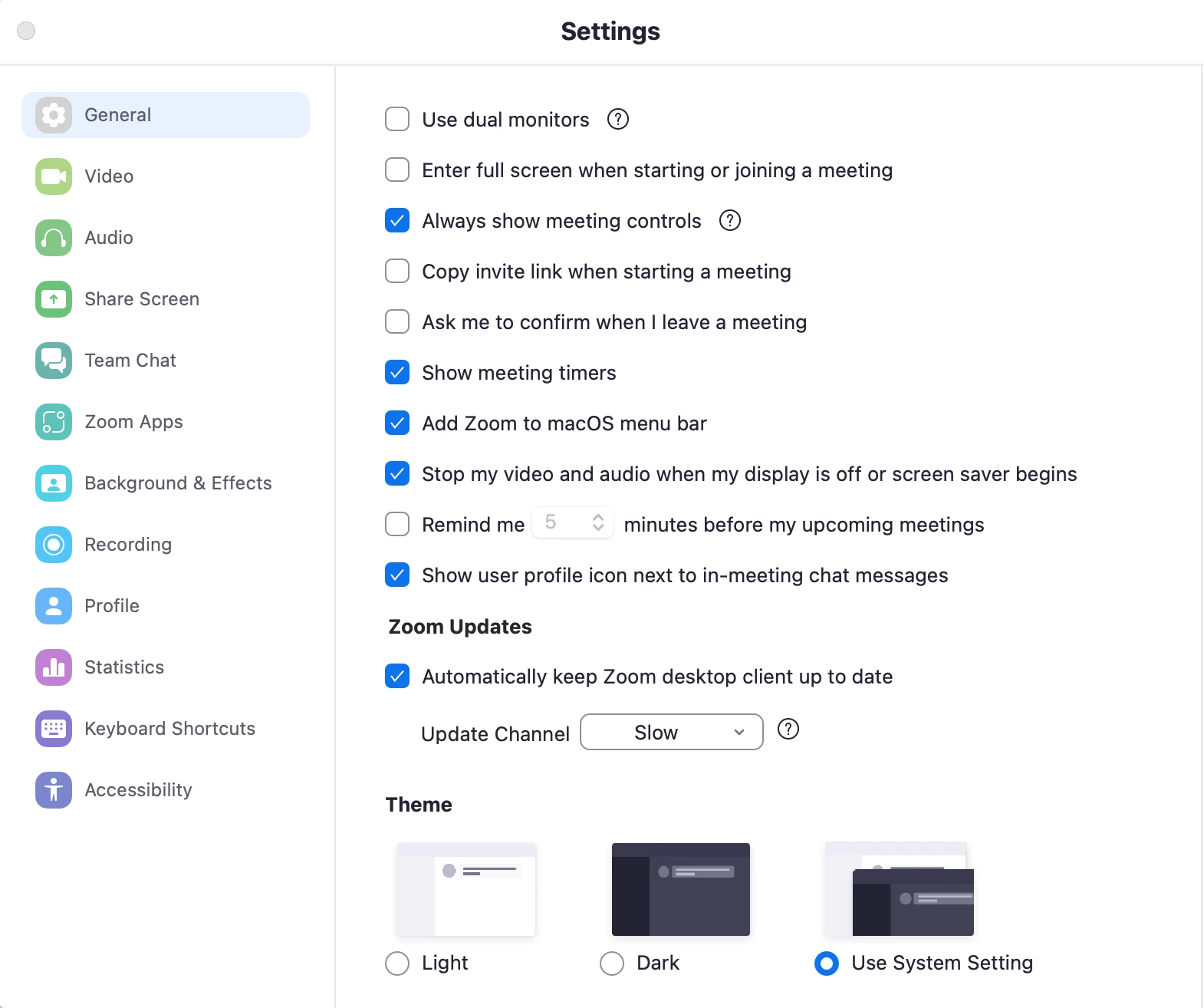Disable automatic Zoom desktop client updates
Image resolution: width=1204 pixels, height=1008 pixels.
[x=397, y=676]
